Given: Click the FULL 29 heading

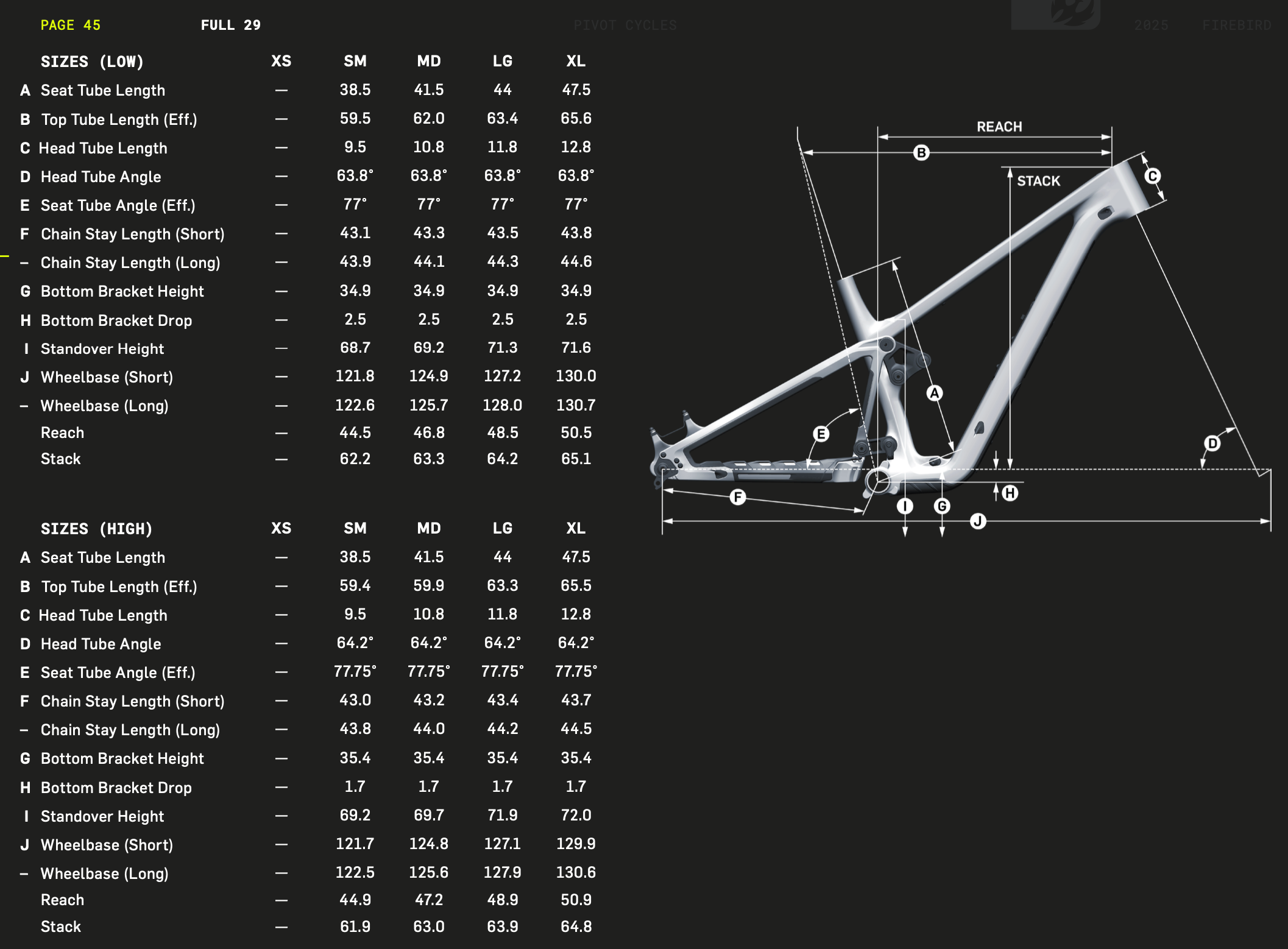Looking at the screenshot, I should tap(230, 25).
